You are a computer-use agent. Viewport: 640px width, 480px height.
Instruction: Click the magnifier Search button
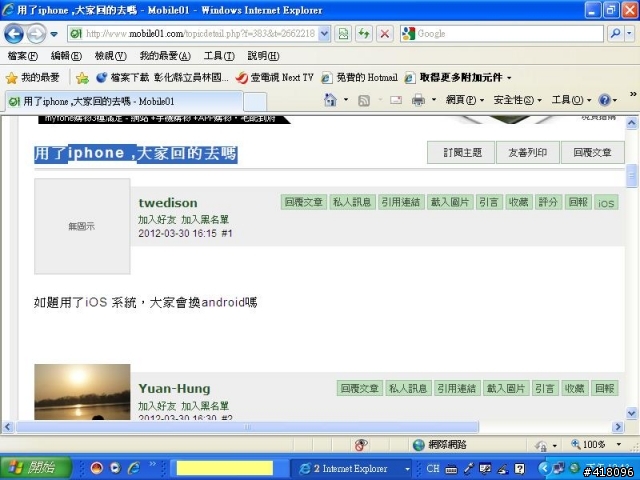615,33
